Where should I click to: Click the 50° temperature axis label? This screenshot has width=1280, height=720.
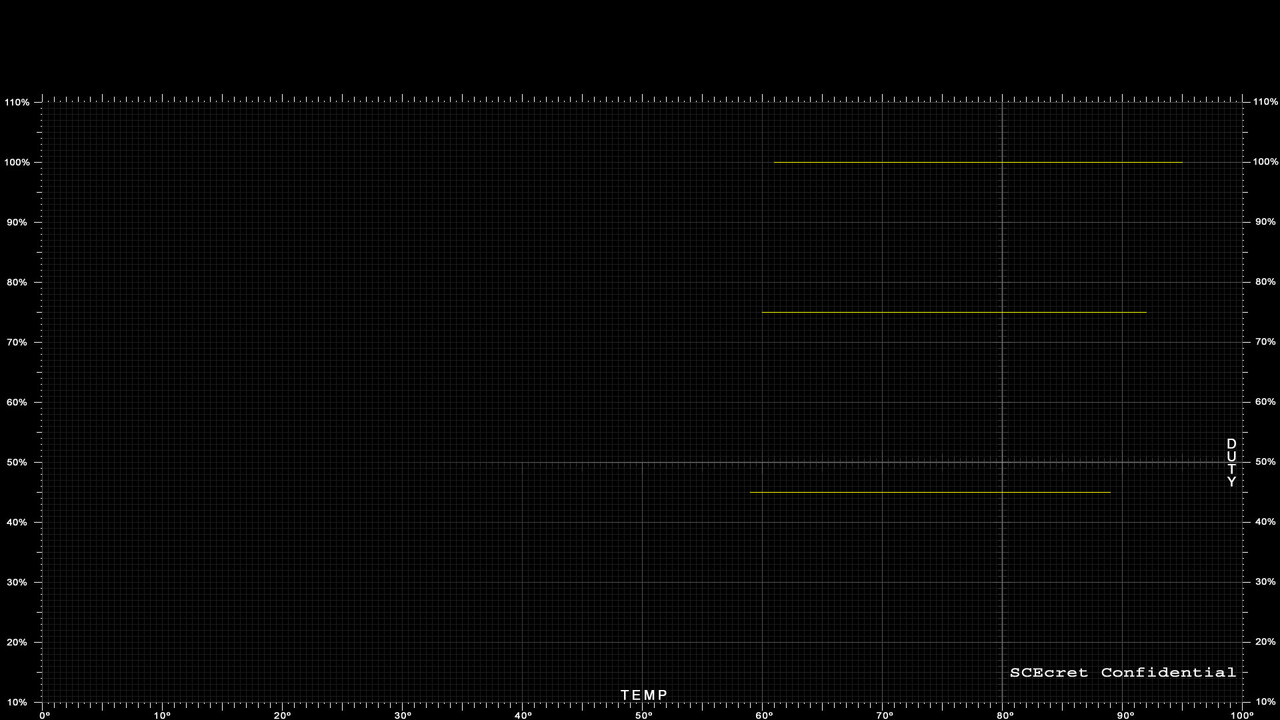(x=644, y=715)
